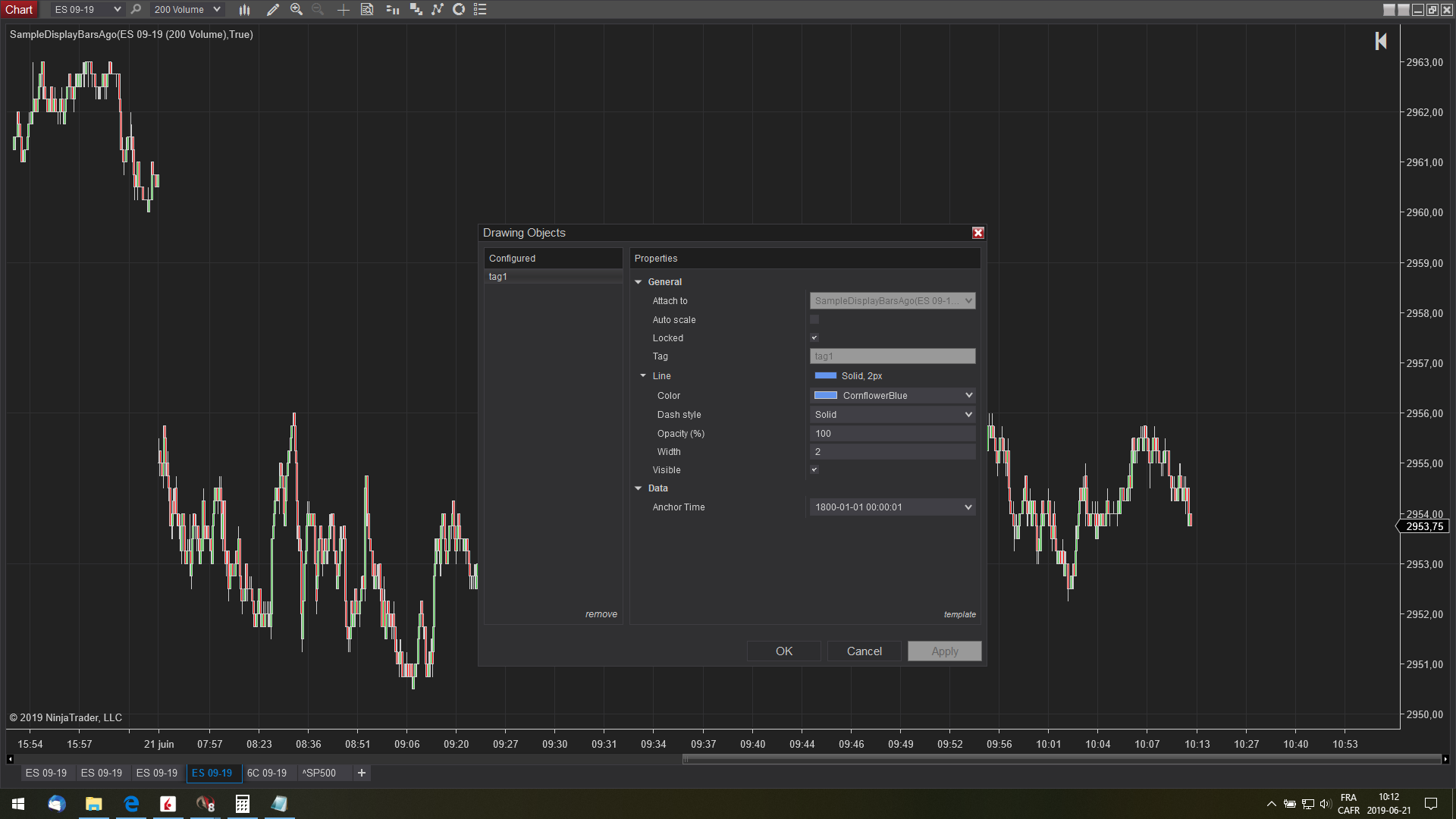Click the remove link

601,614
